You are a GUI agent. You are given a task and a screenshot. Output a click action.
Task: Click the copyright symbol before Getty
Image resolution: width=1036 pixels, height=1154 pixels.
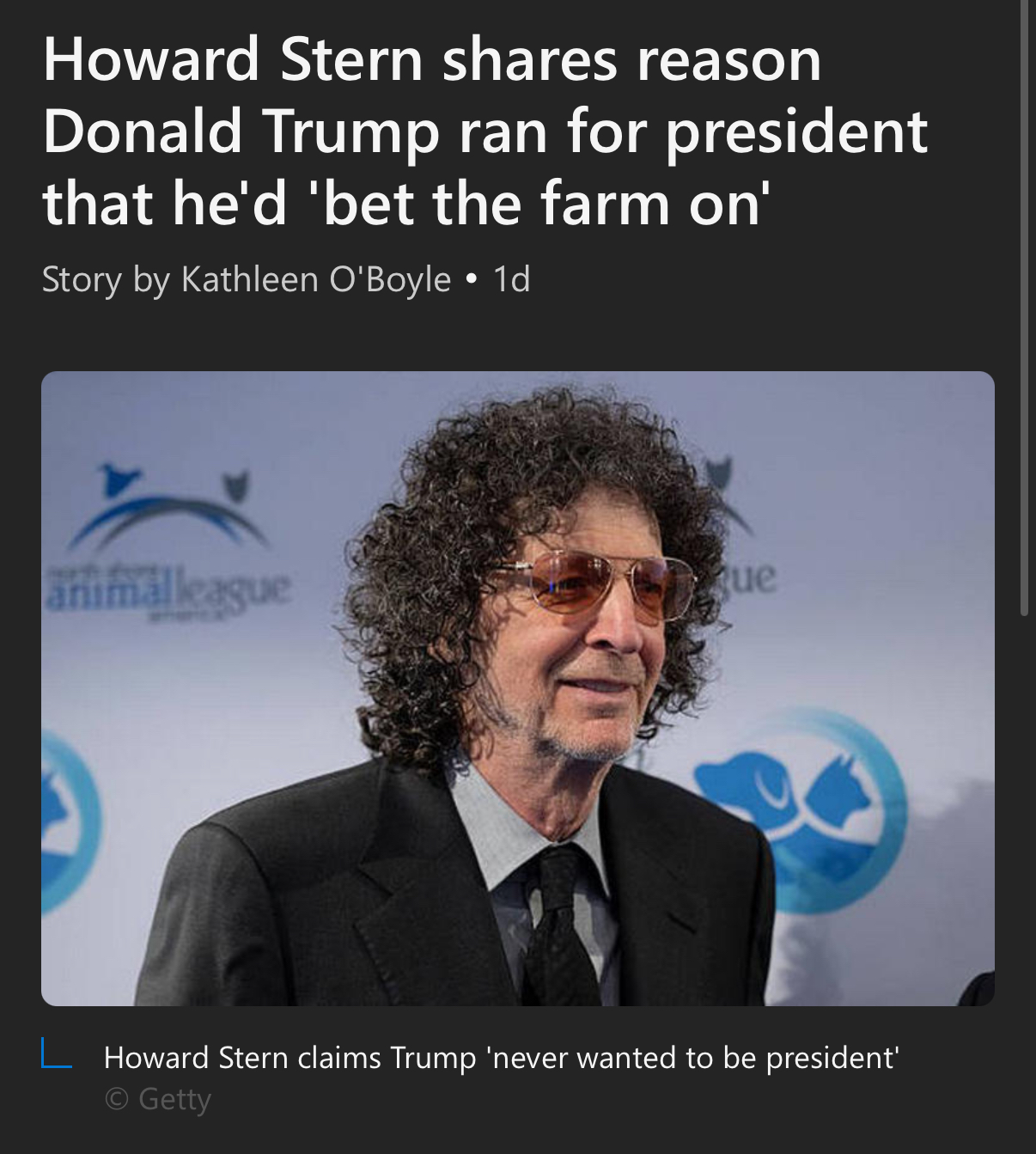115,1099
